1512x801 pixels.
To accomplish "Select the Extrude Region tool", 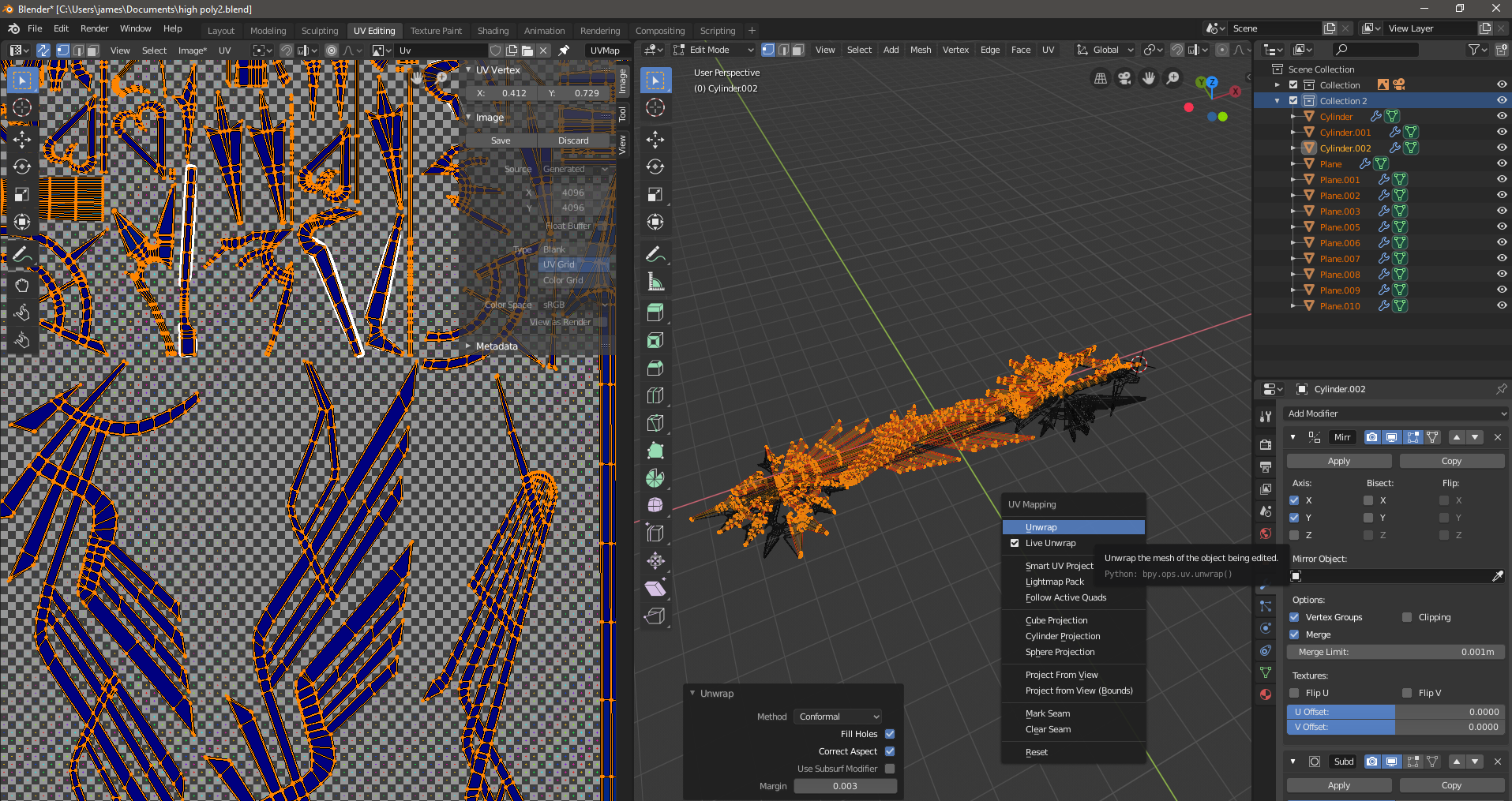I will coord(655,313).
